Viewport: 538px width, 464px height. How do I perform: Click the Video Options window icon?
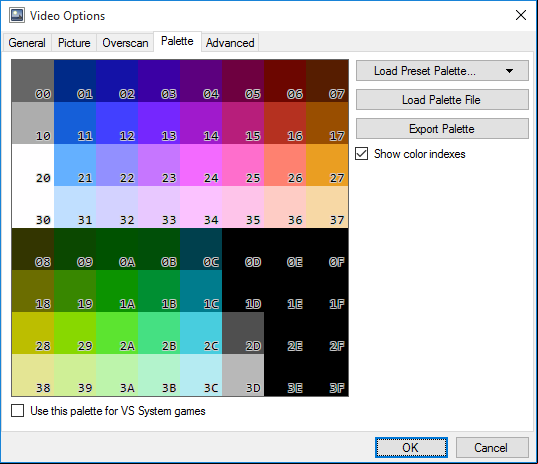click(17, 15)
